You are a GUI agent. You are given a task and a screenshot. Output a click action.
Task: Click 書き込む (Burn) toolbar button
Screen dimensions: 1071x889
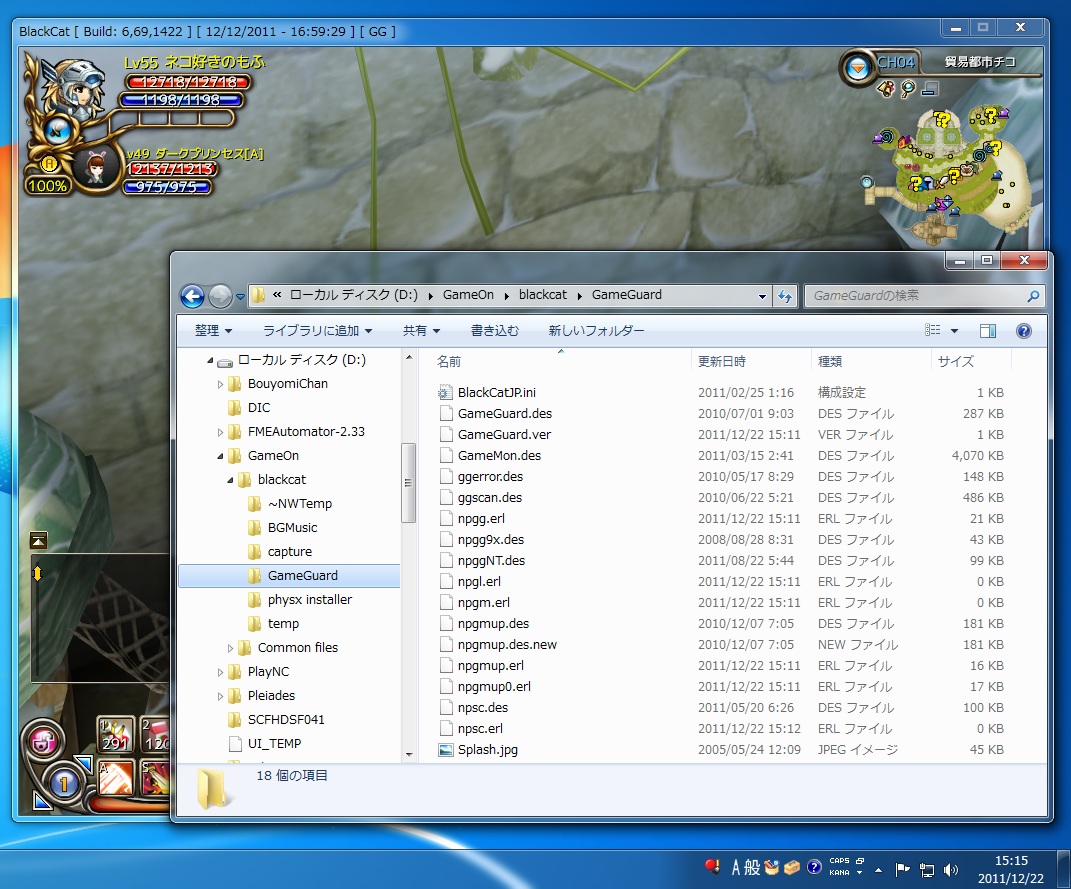coord(494,331)
